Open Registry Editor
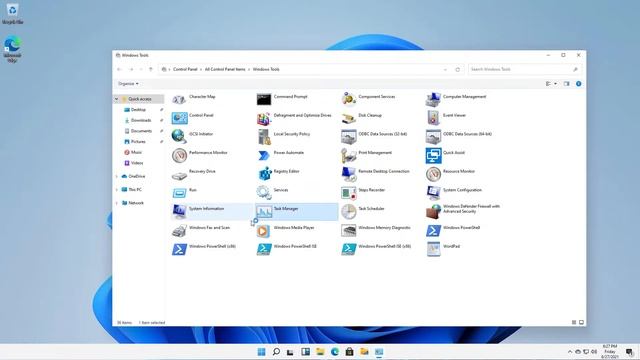Viewport: 640px width, 360px height. click(278, 173)
